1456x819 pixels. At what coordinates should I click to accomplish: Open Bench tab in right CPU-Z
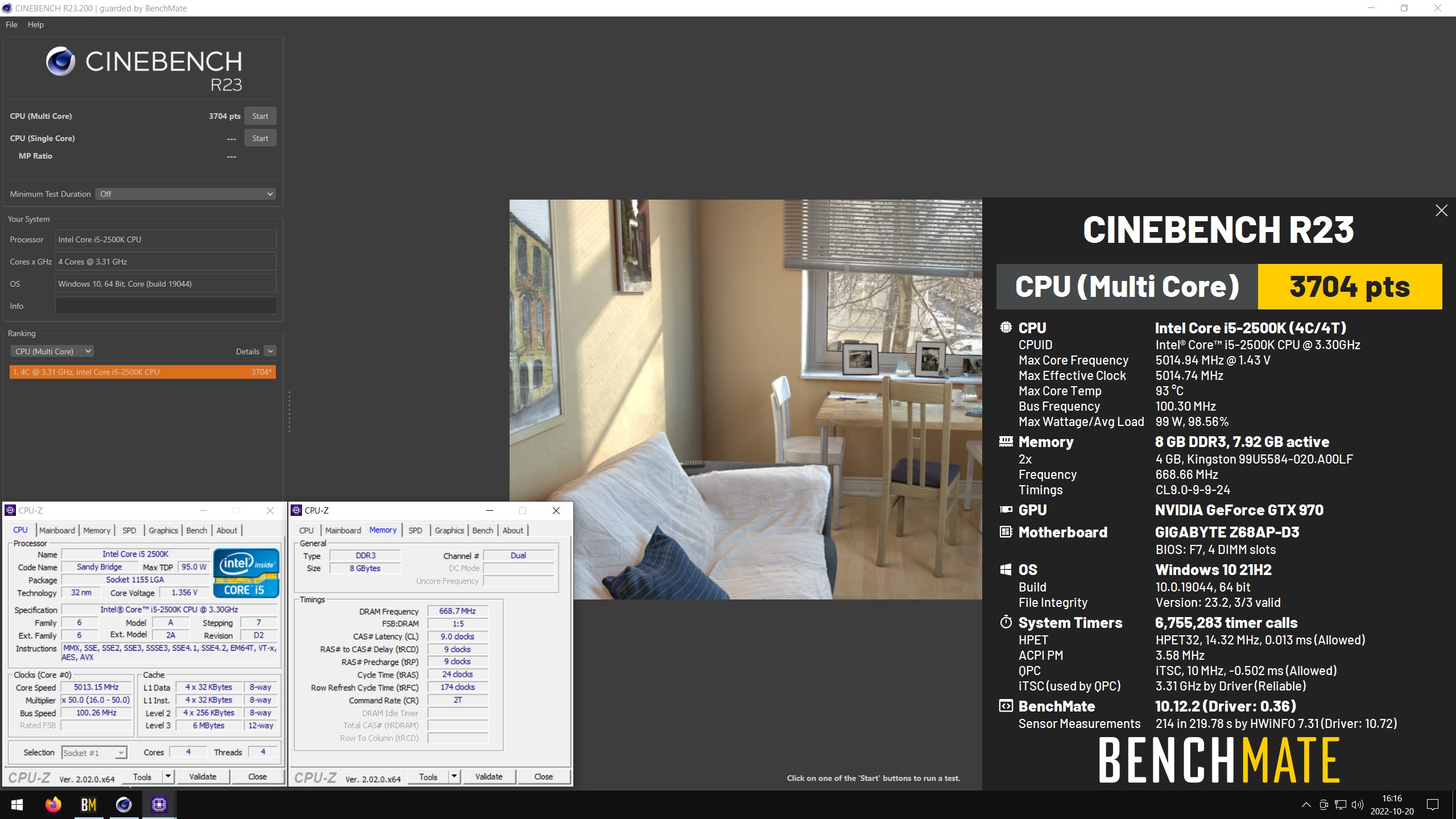483,530
